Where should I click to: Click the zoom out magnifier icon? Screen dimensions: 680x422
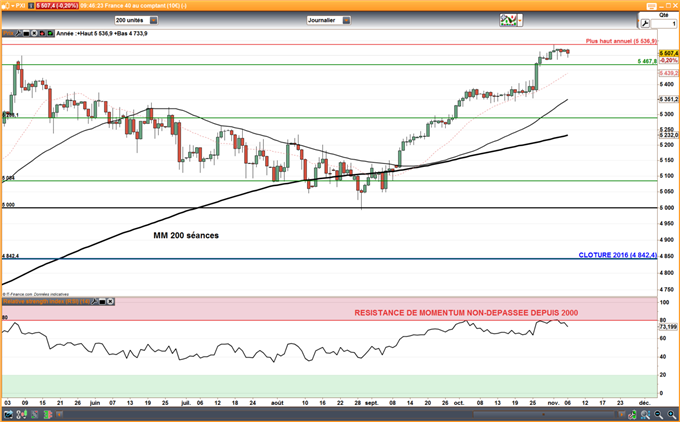tap(659, 415)
